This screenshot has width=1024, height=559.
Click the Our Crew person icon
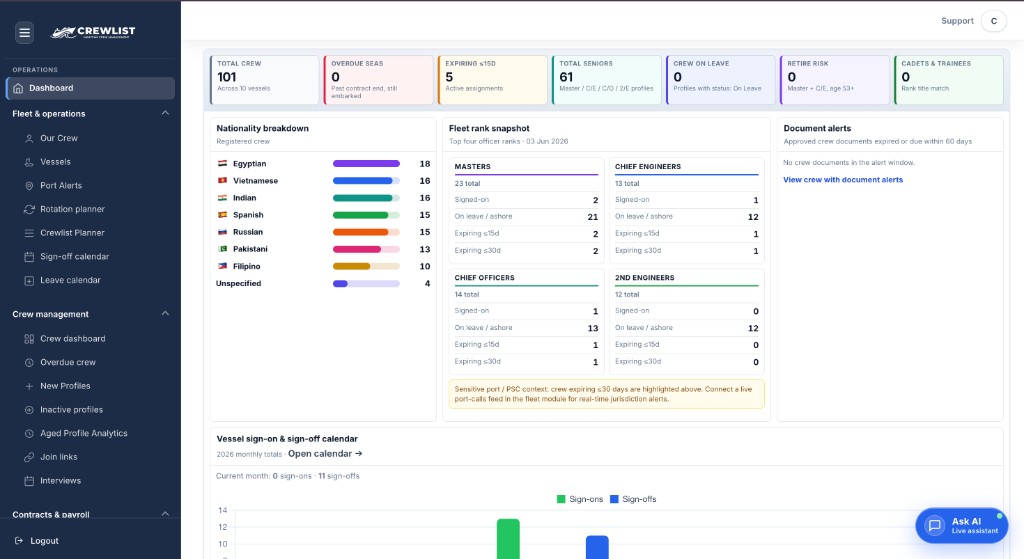tap(29, 138)
